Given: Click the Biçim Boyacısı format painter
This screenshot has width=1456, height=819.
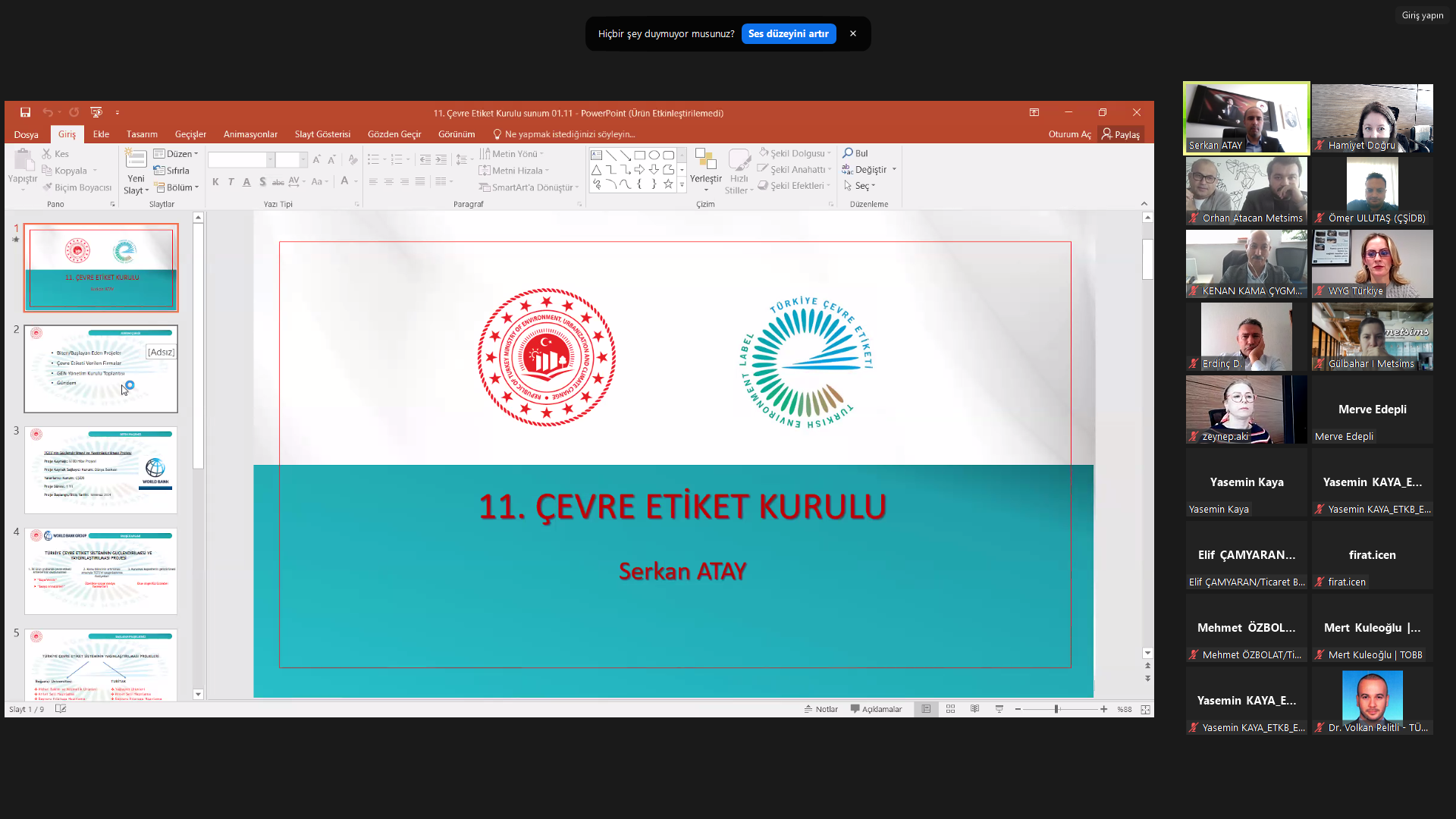Looking at the screenshot, I should click(x=77, y=187).
